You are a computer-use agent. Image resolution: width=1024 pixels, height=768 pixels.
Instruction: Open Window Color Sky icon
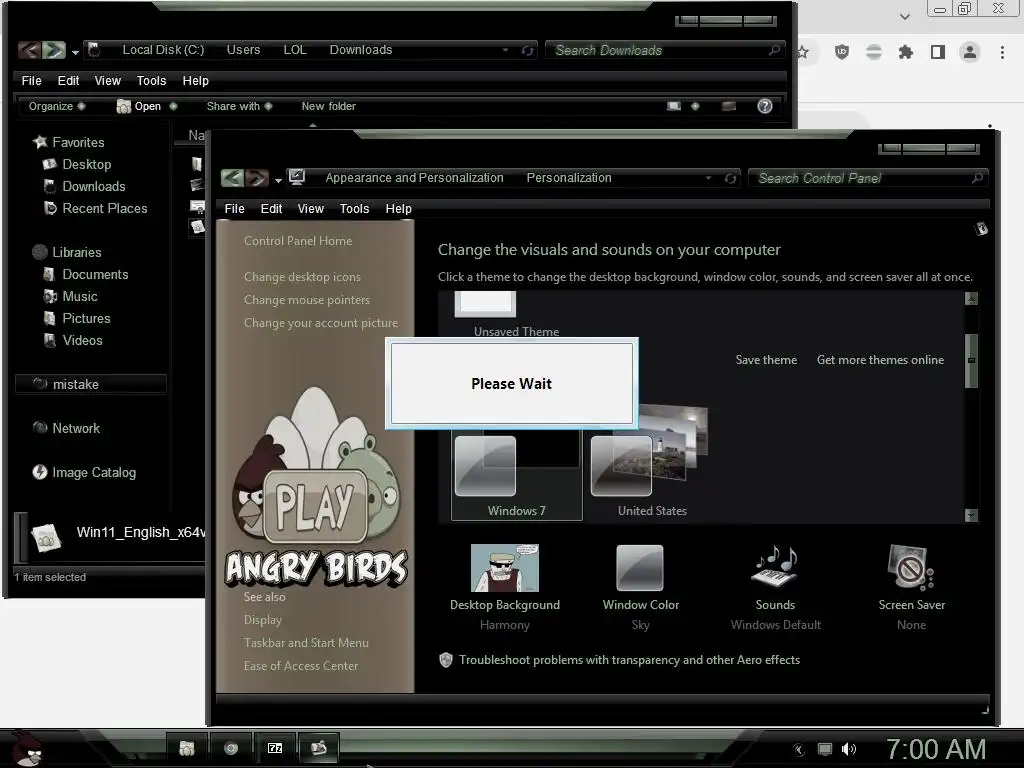640,568
